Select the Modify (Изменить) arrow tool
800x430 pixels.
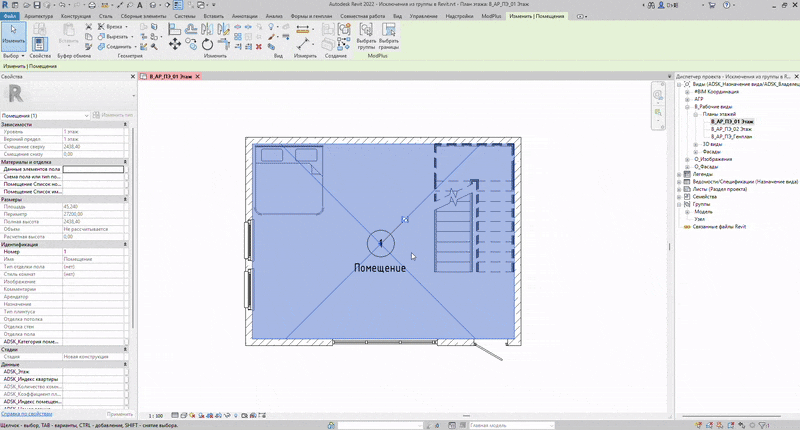coord(13,35)
